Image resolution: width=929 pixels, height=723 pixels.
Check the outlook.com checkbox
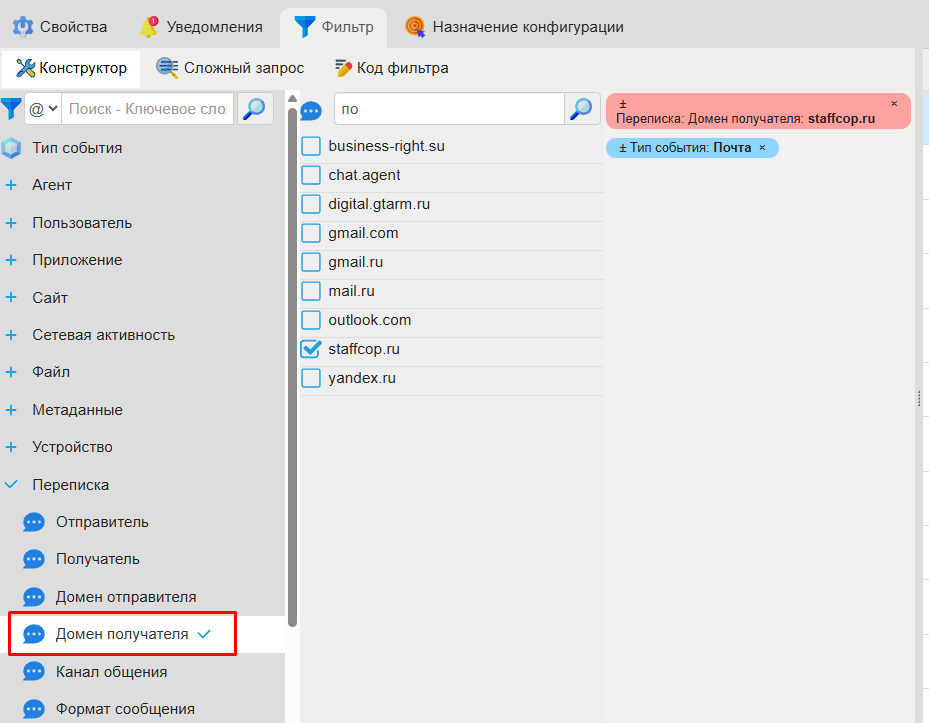(x=311, y=321)
